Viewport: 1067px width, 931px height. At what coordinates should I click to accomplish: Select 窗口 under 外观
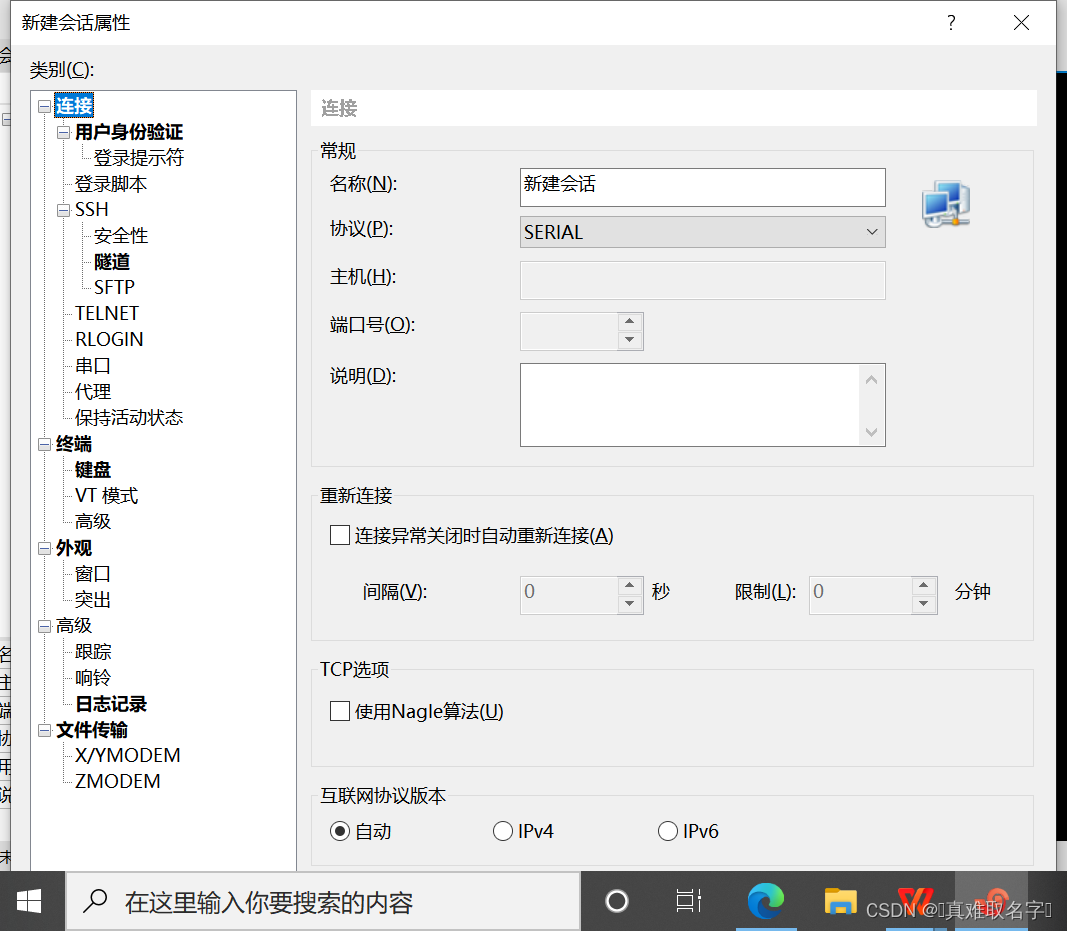pyautogui.click(x=93, y=574)
